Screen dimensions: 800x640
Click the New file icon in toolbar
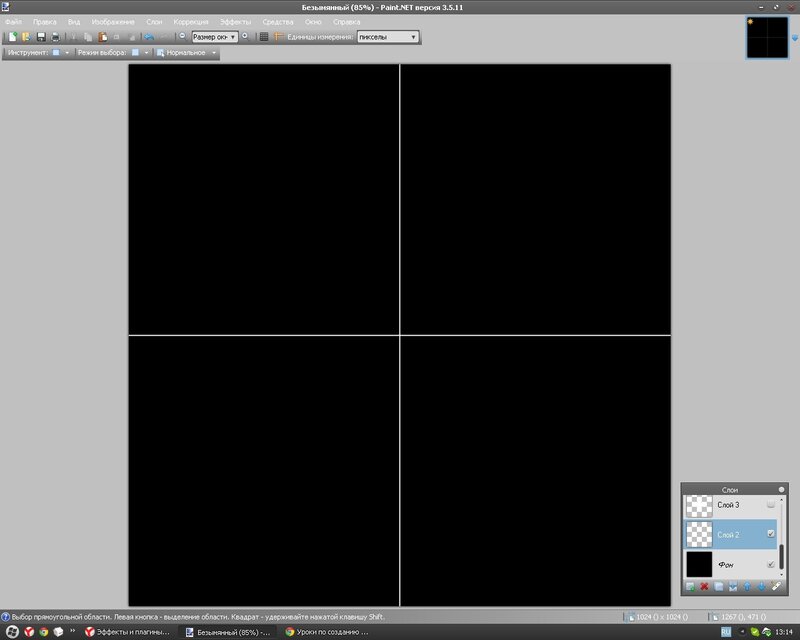click(x=12, y=37)
